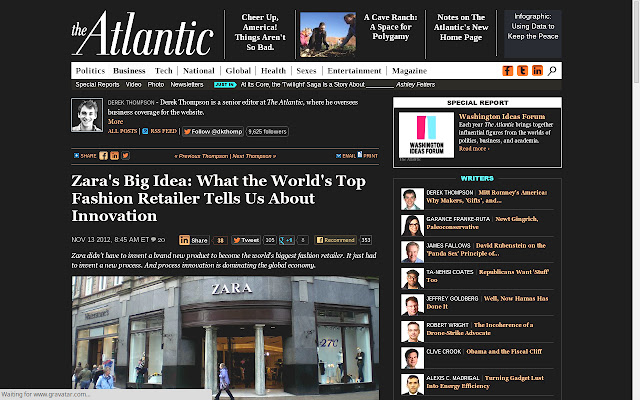Click Ta-Nehisi Coates' writer photo
Viewport: 640px width, 400px height.
(x=412, y=278)
